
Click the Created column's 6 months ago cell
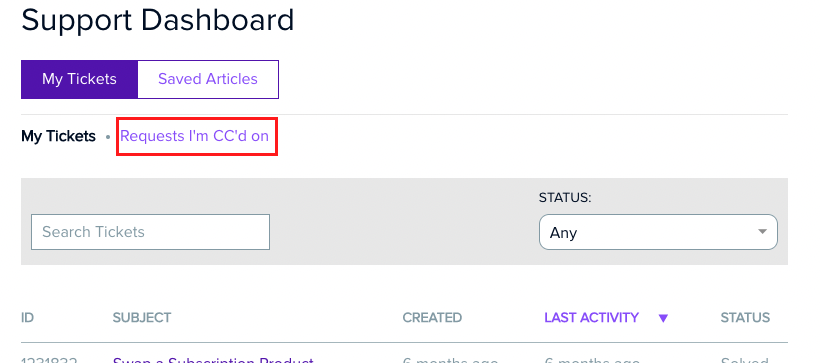(x=450, y=360)
